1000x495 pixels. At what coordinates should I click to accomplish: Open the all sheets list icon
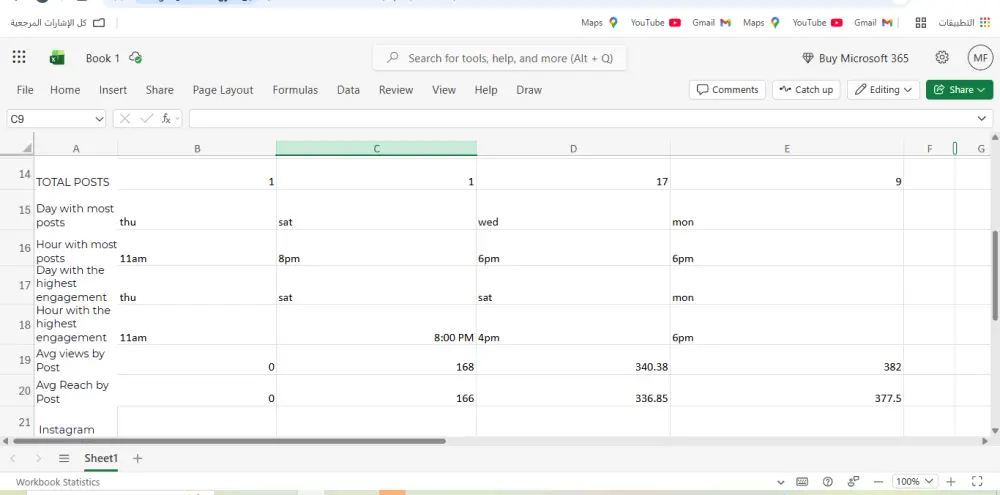point(64,458)
